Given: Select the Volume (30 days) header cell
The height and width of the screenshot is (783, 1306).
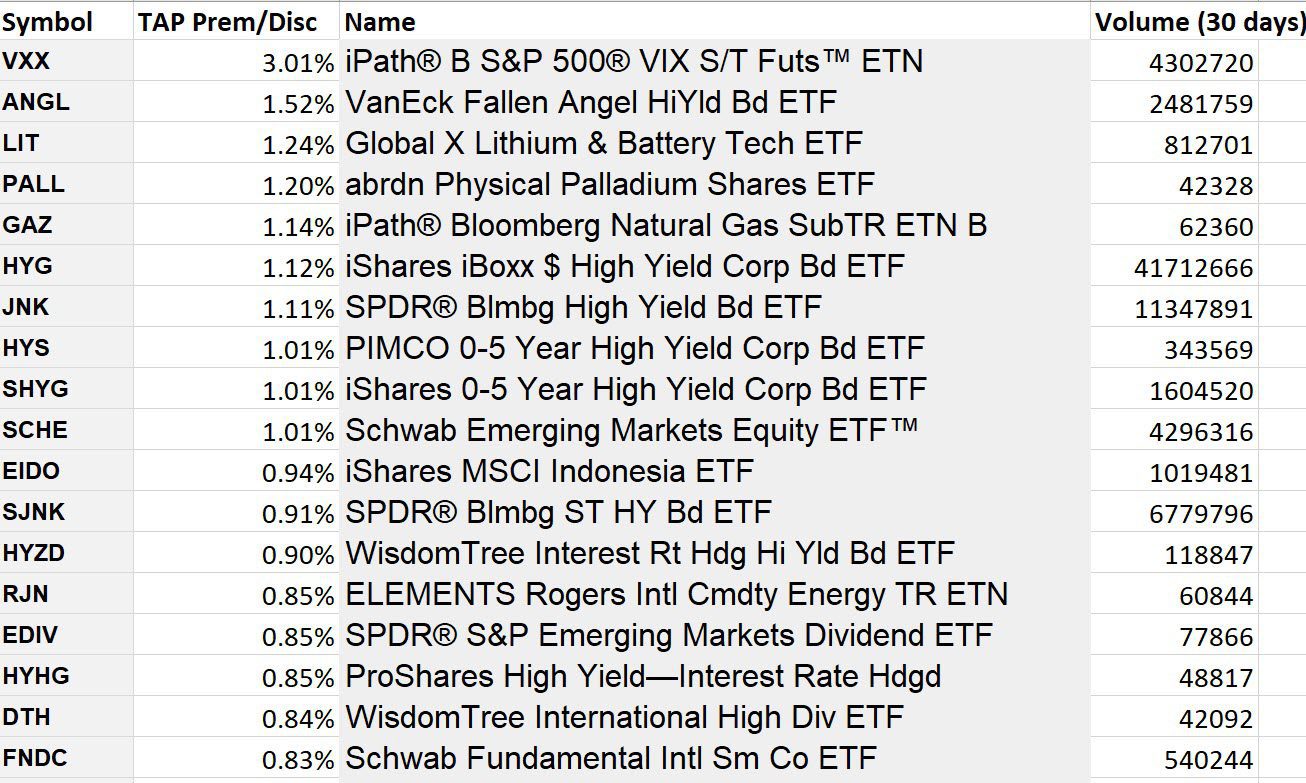Looking at the screenshot, I should (x=1199, y=22).
